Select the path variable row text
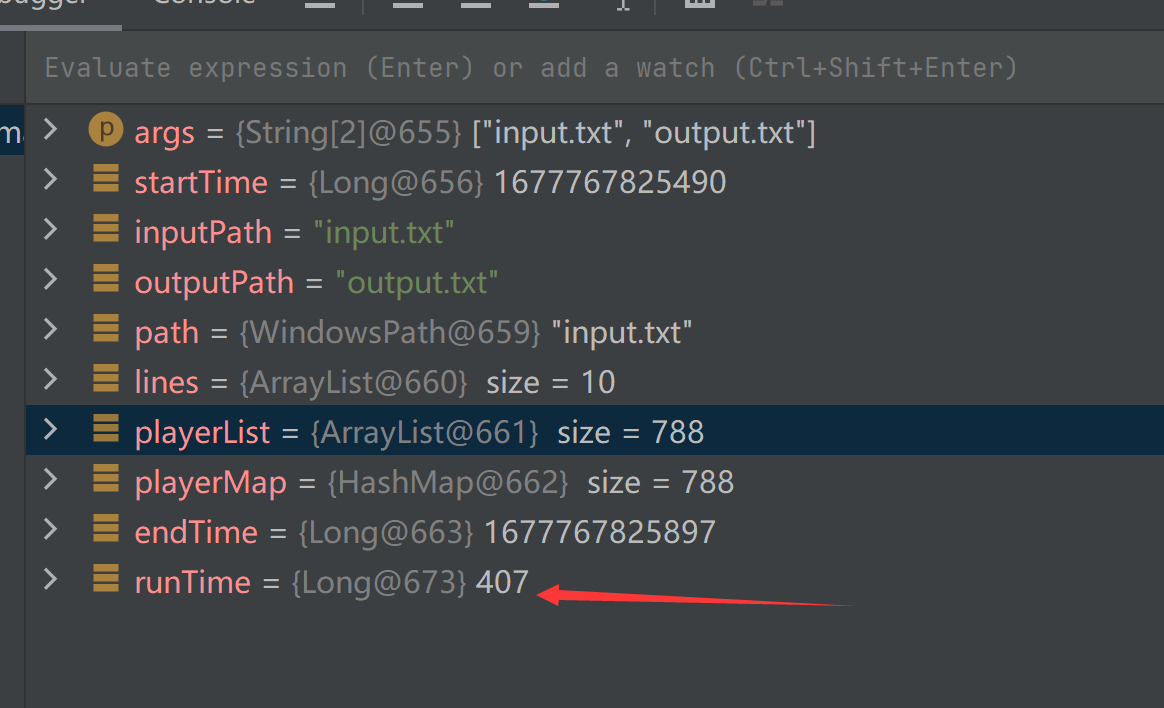1164x708 pixels. (x=414, y=332)
